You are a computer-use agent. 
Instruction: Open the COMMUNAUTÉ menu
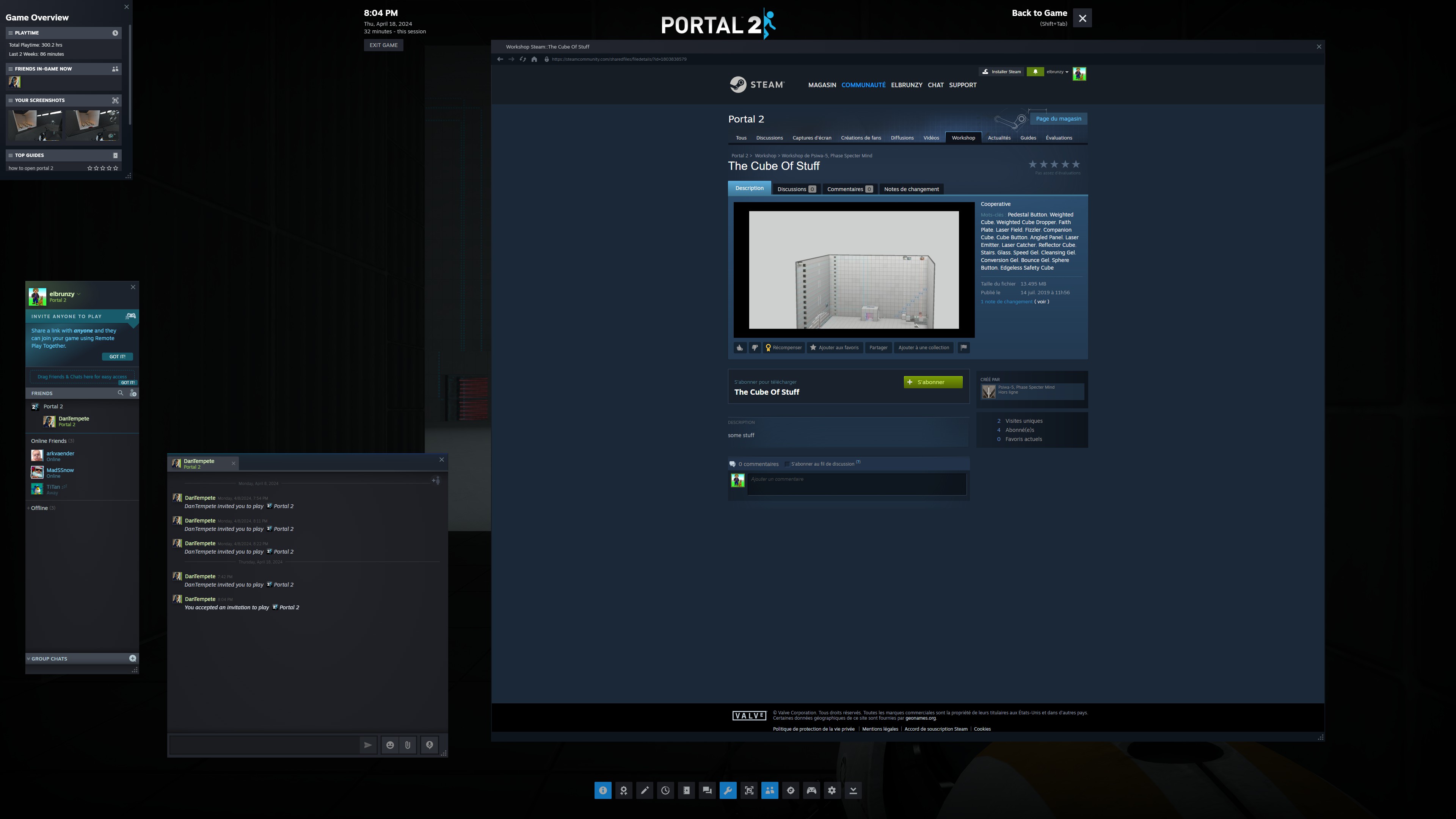click(x=863, y=85)
